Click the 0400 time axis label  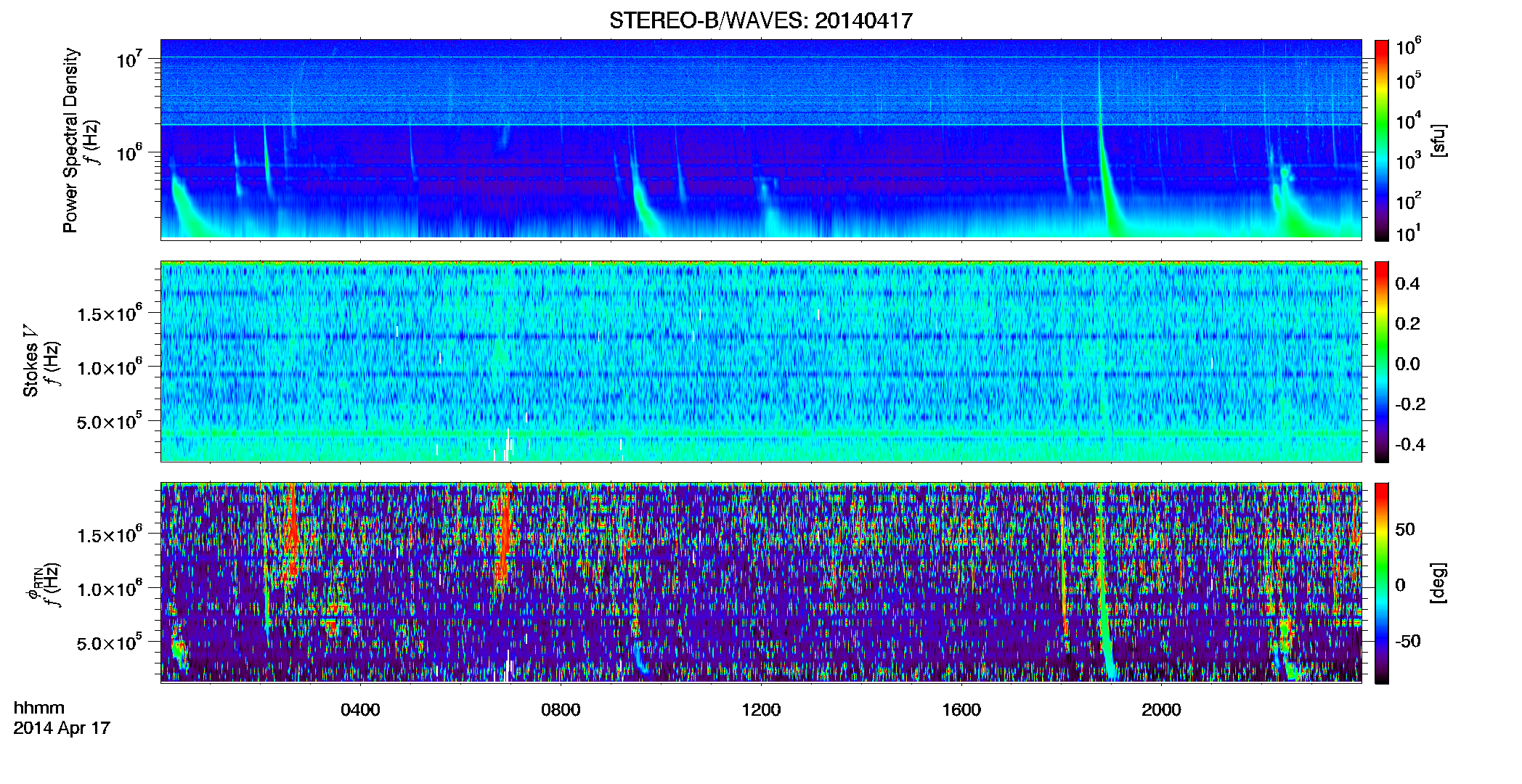[x=360, y=709]
